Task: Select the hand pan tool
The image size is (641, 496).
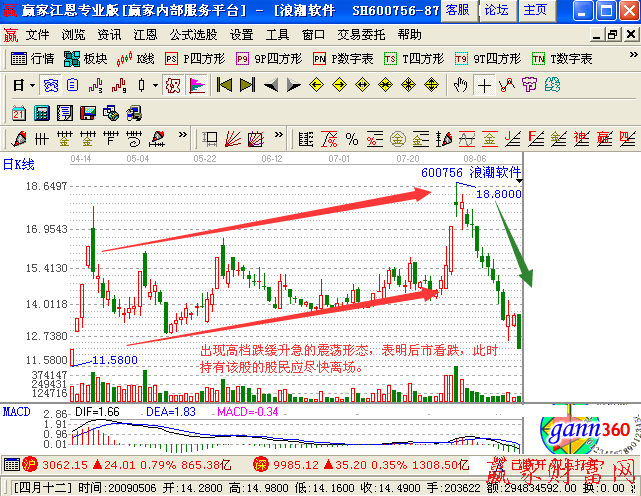Action: pyautogui.click(x=460, y=85)
